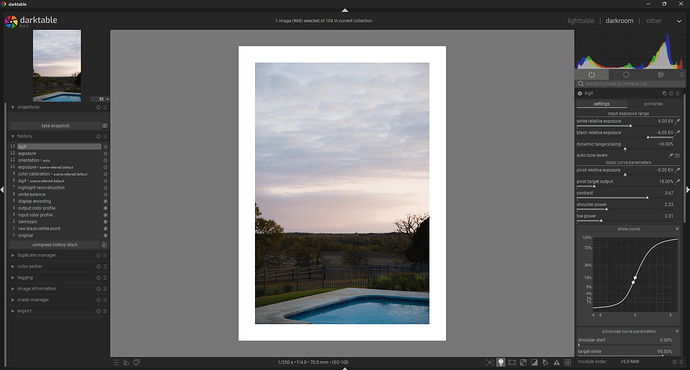Viewport: 690px width, 370px height.
Task: Toggle the high quality processing icon
Action: (x=512, y=363)
